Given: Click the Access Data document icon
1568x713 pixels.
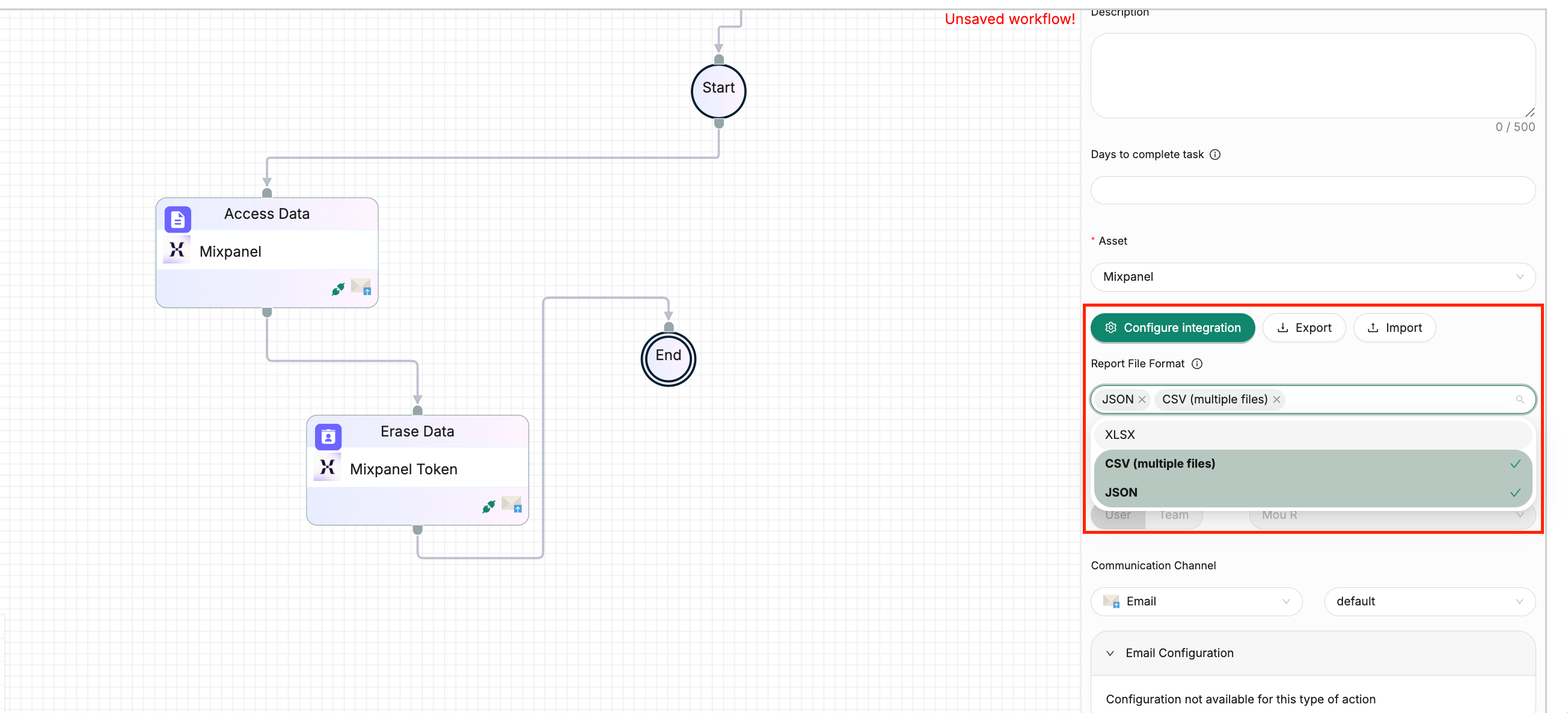Looking at the screenshot, I should pos(178,219).
